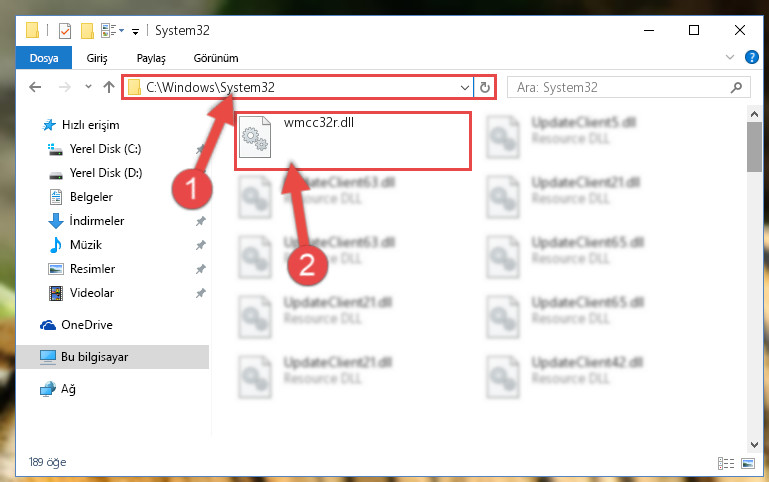Refresh the System32 folder view
Viewport: 769px width, 482px height.
point(485,87)
